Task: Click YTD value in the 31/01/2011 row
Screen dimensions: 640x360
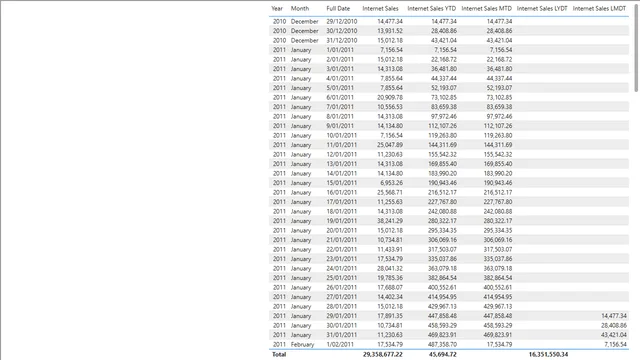Action: (442, 335)
